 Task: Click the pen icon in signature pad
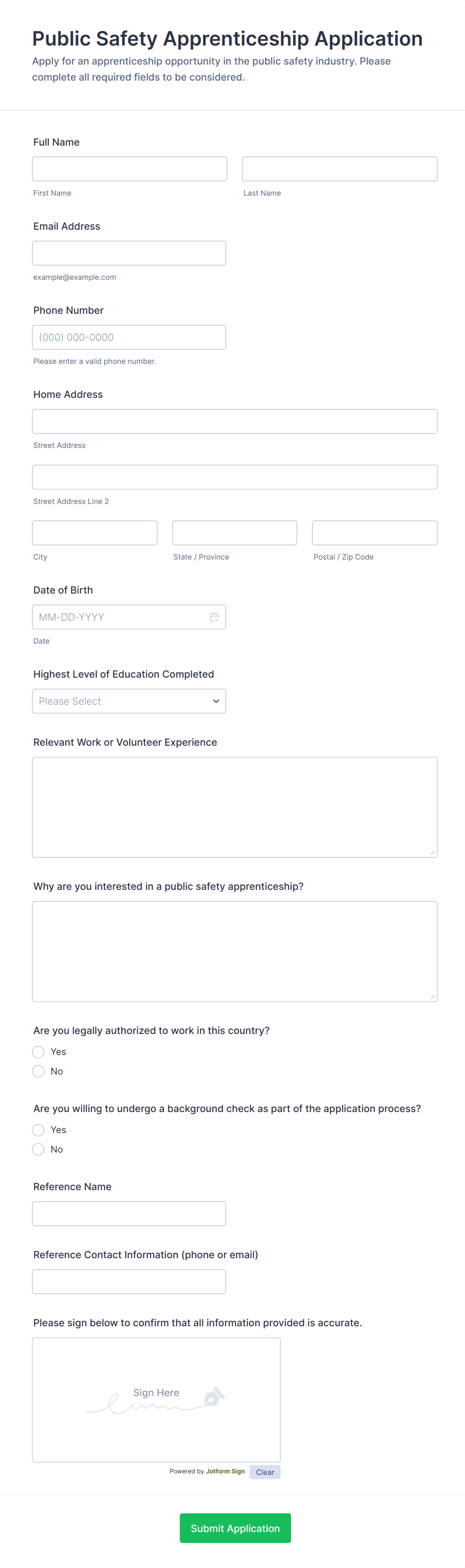pyautogui.click(x=213, y=1396)
